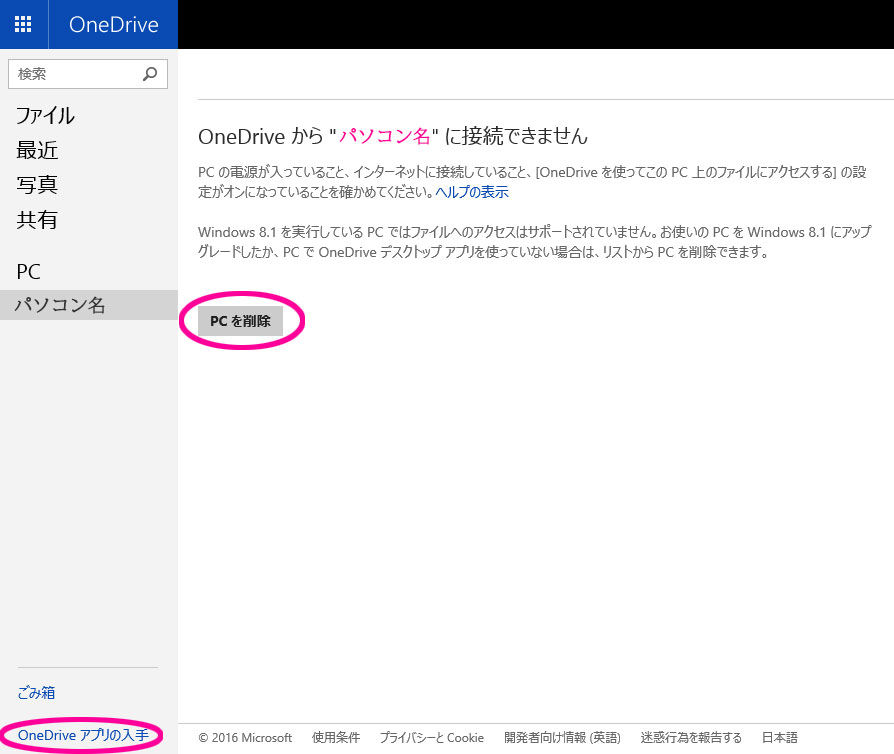
Task: Select ファイル in the sidebar
Action: [x=44, y=116]
